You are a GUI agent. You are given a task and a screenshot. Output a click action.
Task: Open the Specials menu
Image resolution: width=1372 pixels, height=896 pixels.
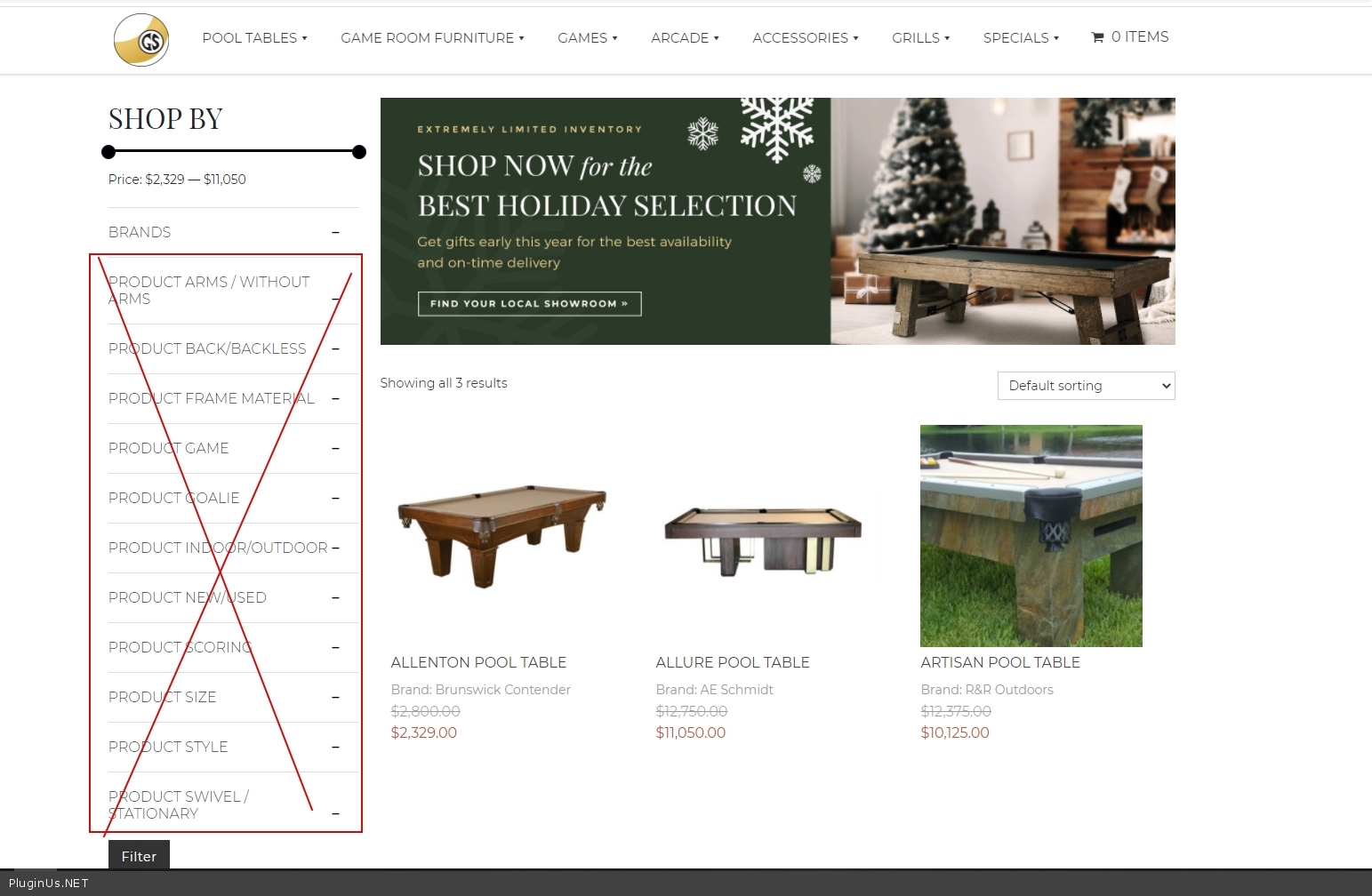coord(1021,38)
